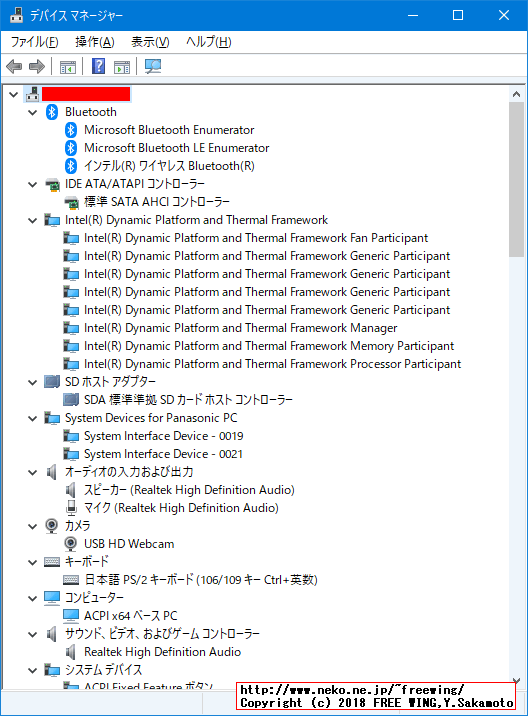Click the scrollbar up arrow
This screenshot has width=528, height=716.
[516, 94]
